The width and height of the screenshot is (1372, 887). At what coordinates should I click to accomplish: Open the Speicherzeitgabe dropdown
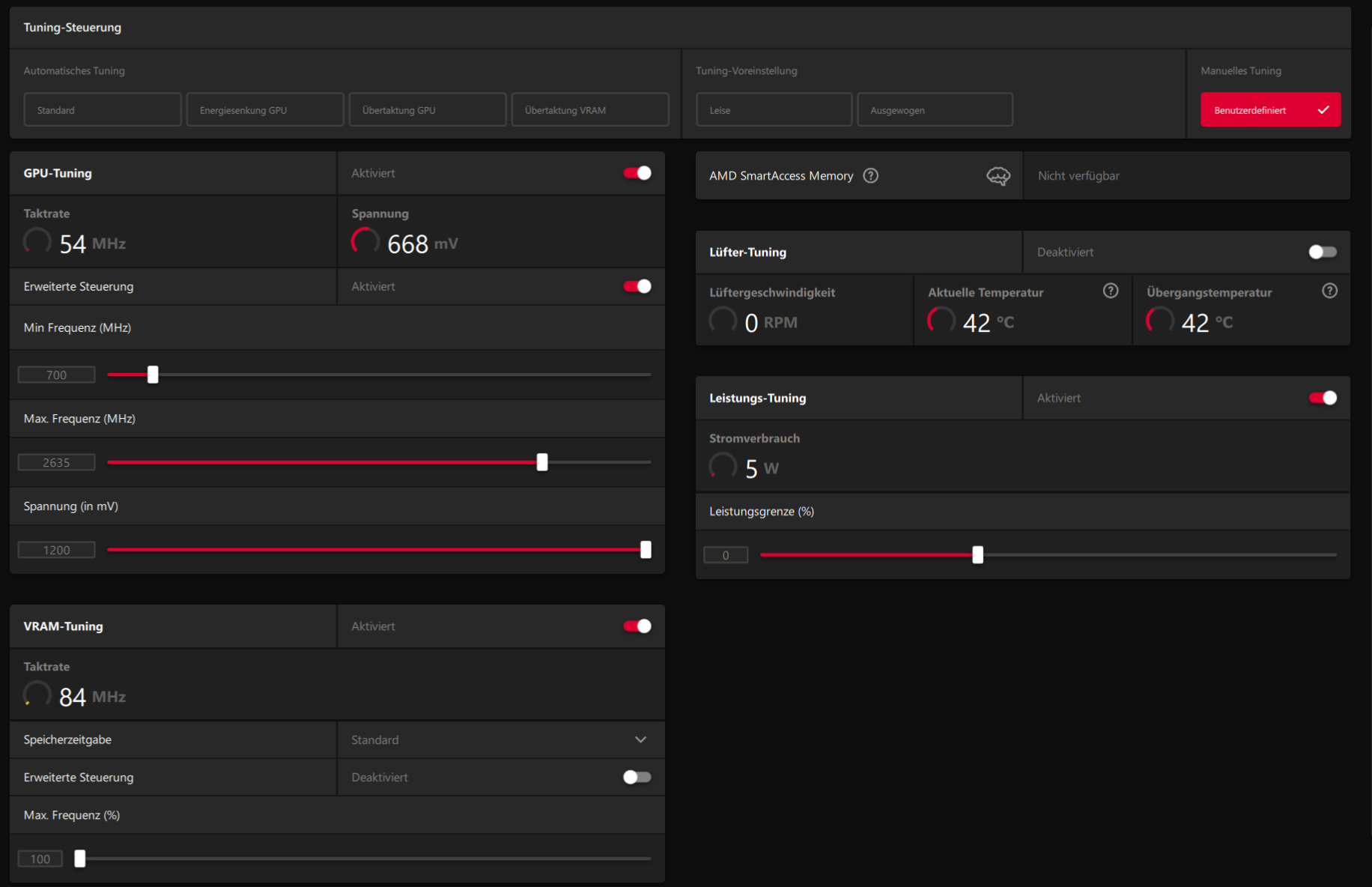click(x=501, y=739)
